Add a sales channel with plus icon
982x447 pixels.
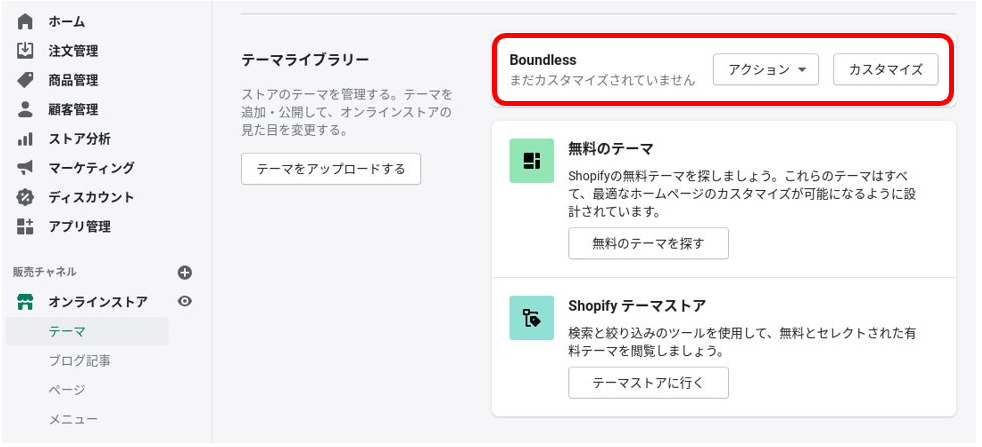185,272
